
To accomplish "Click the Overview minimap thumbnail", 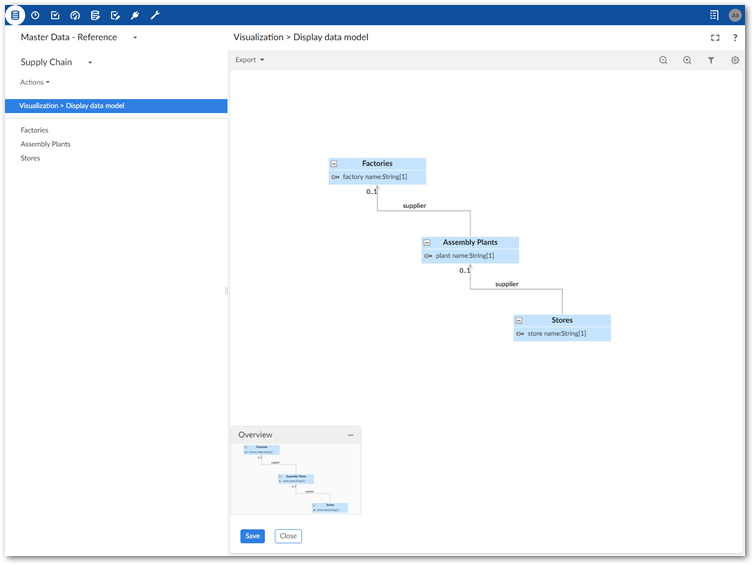I will 296,478.
